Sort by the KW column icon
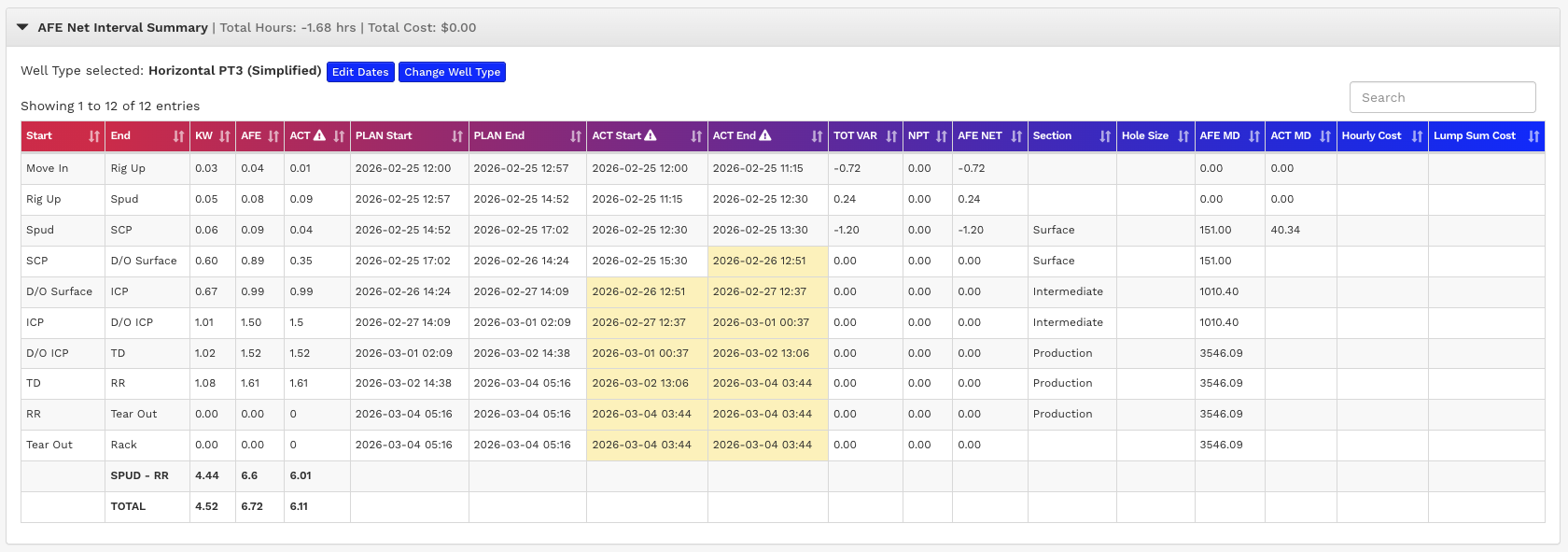This screenshot has width=1568, height=552. [224, 136]
